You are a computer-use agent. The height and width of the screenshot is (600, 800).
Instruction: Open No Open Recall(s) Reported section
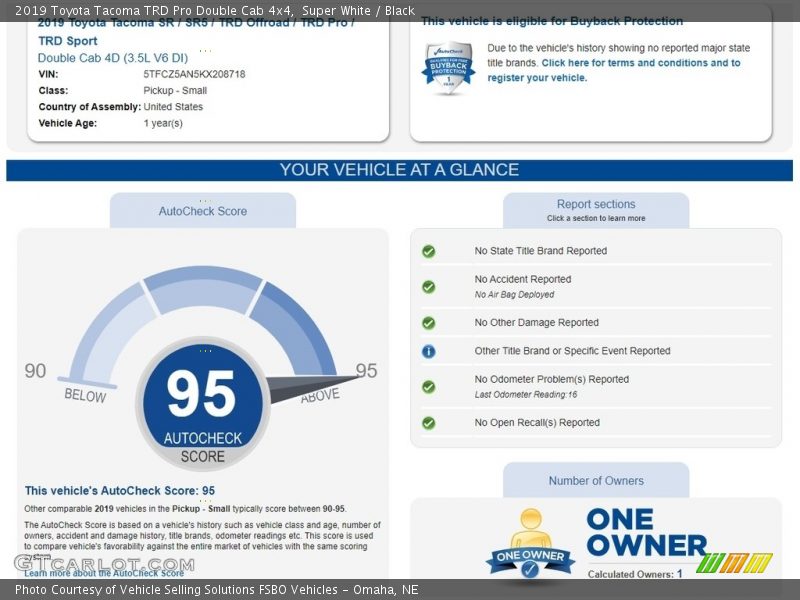[595, 422]
